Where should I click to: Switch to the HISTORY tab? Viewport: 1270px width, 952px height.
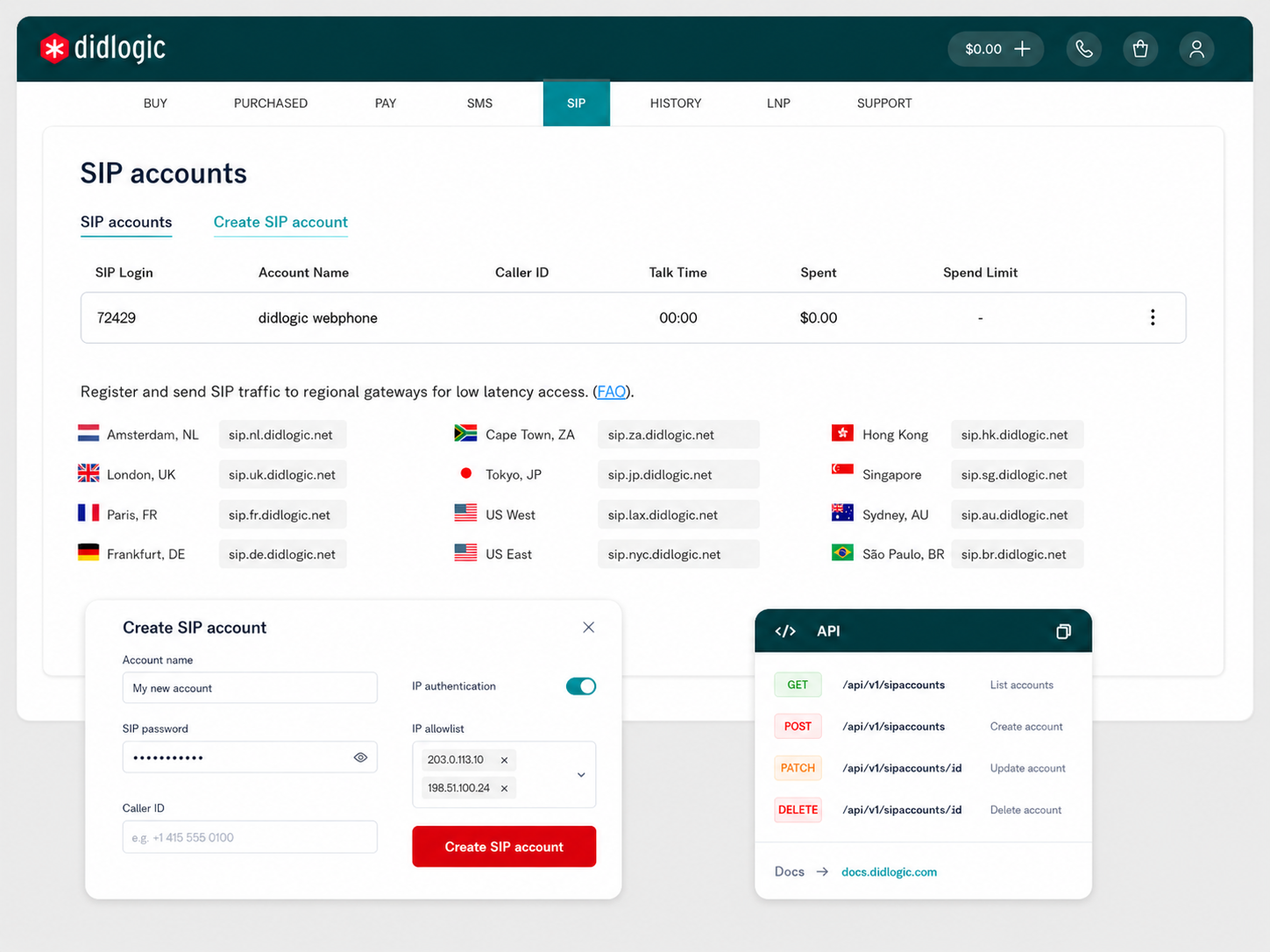coord(675,103)
